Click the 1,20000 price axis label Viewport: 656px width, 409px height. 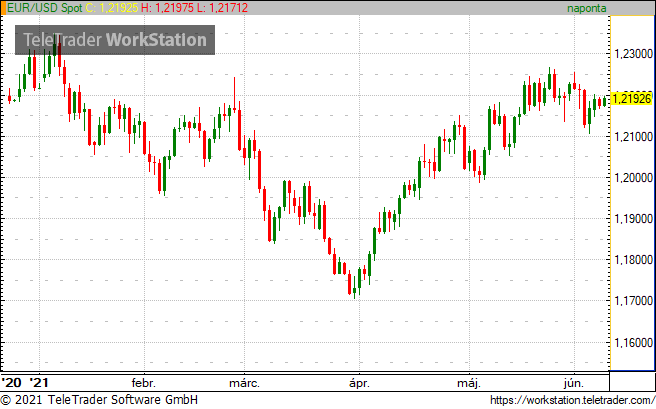coord(633,177)
